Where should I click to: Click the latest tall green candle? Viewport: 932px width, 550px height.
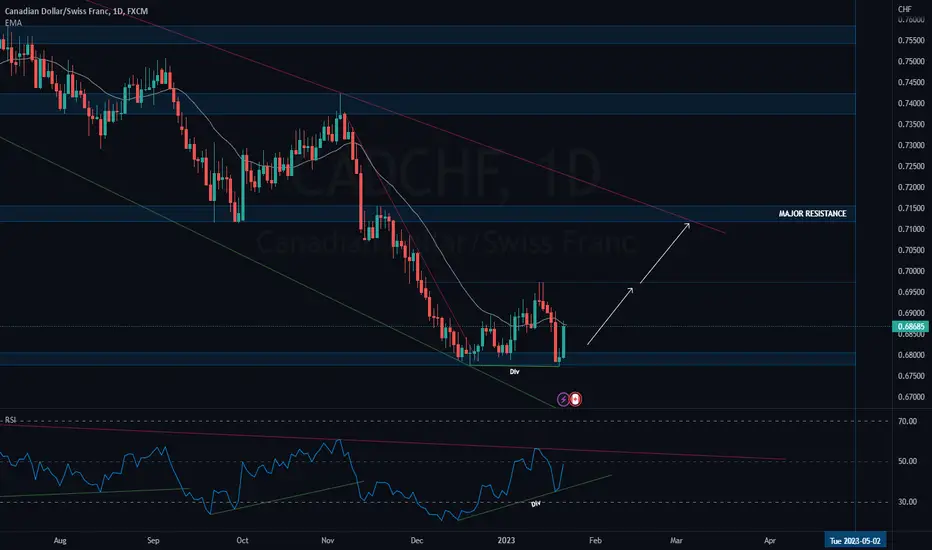click(563, 342)
